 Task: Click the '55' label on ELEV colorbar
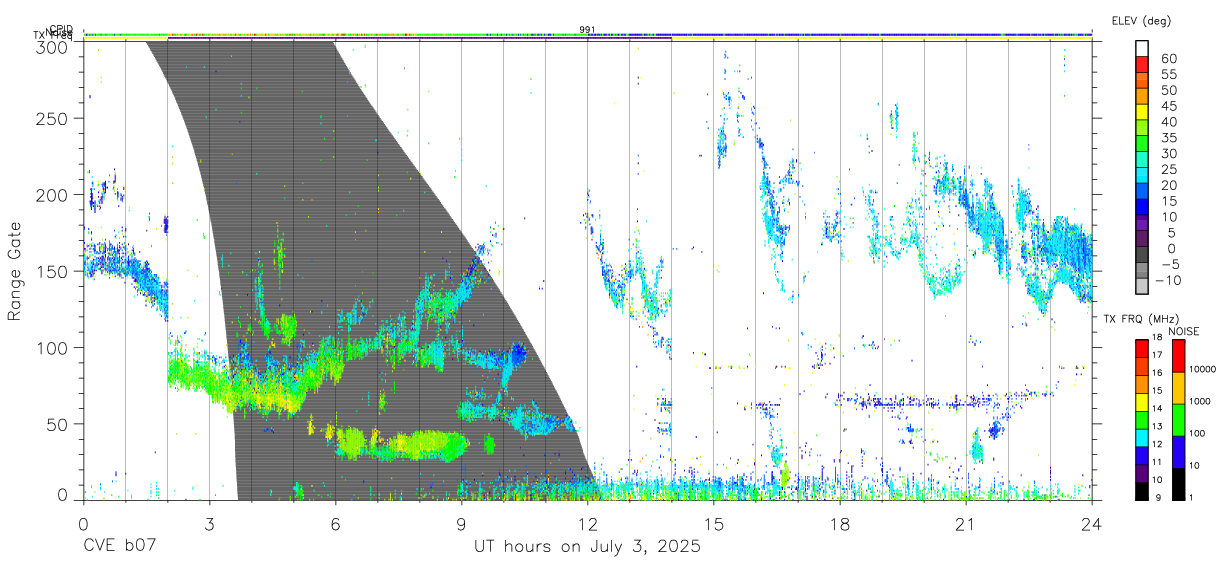pyautogui.click(x=1169, y=75)
